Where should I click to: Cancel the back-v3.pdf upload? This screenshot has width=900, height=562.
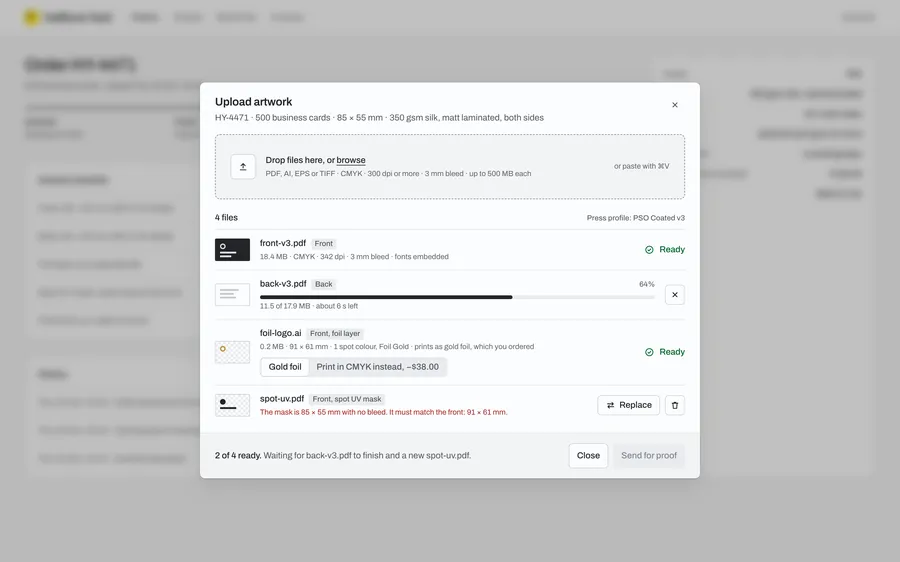674,294
